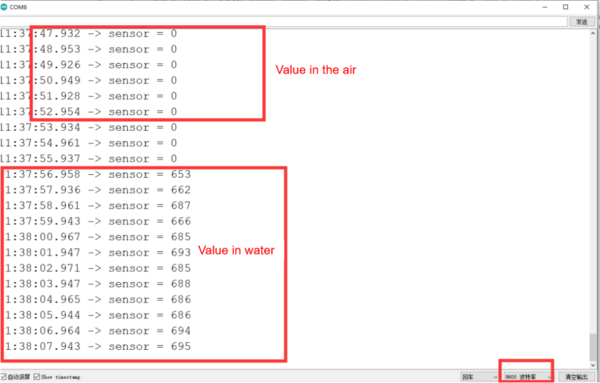Click the line timestamped 11:37:53.934
Image resolution: width=600 pixels, height=383 pixels.
[89, 127]
